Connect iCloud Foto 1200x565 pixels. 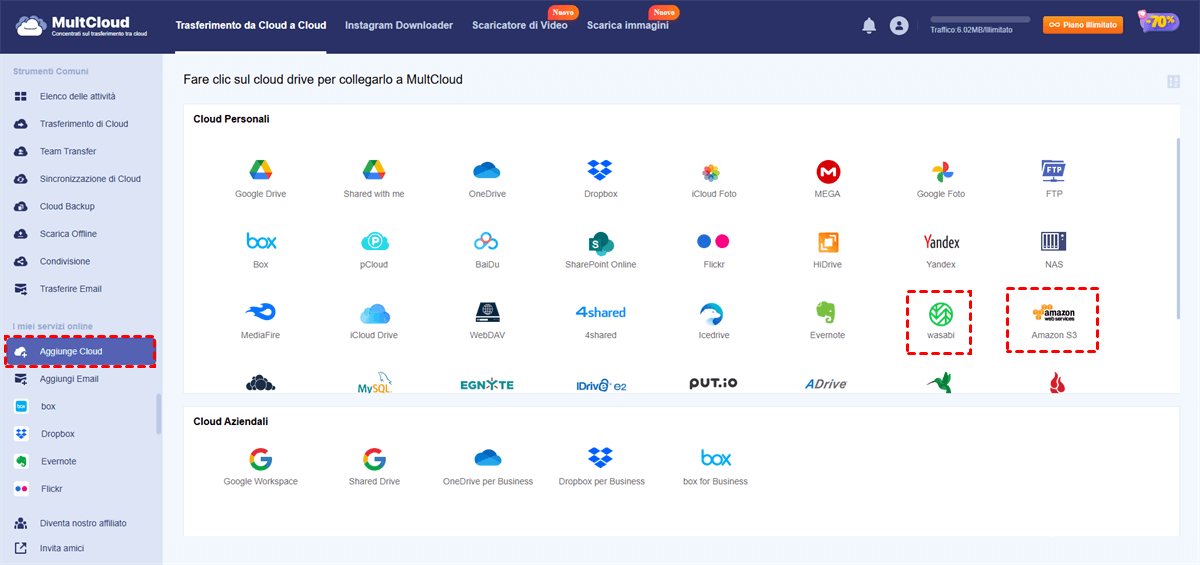pos(713,179)
